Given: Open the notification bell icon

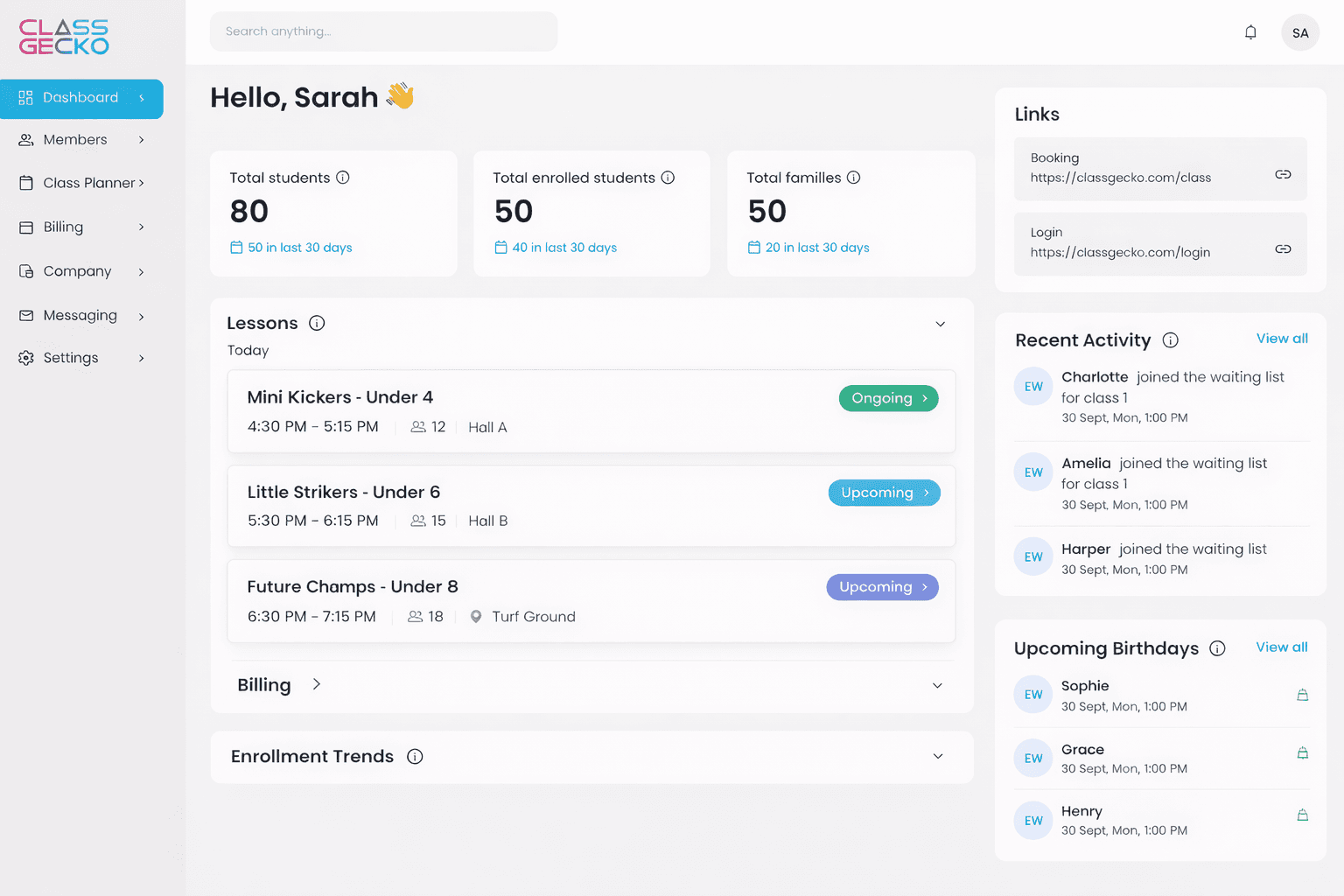Looking at the screenshot, I should pyautogui.click(x=1250, y=31).
